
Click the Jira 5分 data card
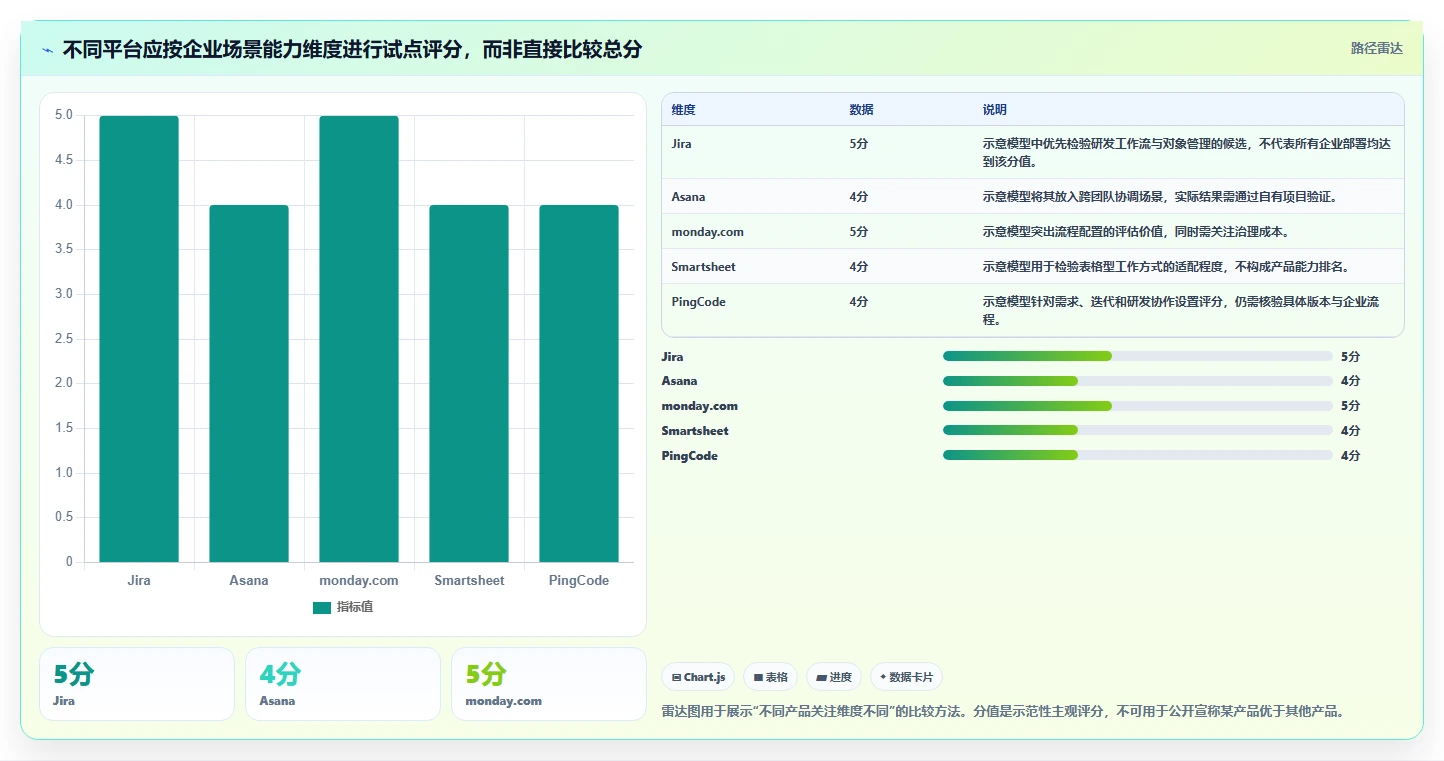137,684
